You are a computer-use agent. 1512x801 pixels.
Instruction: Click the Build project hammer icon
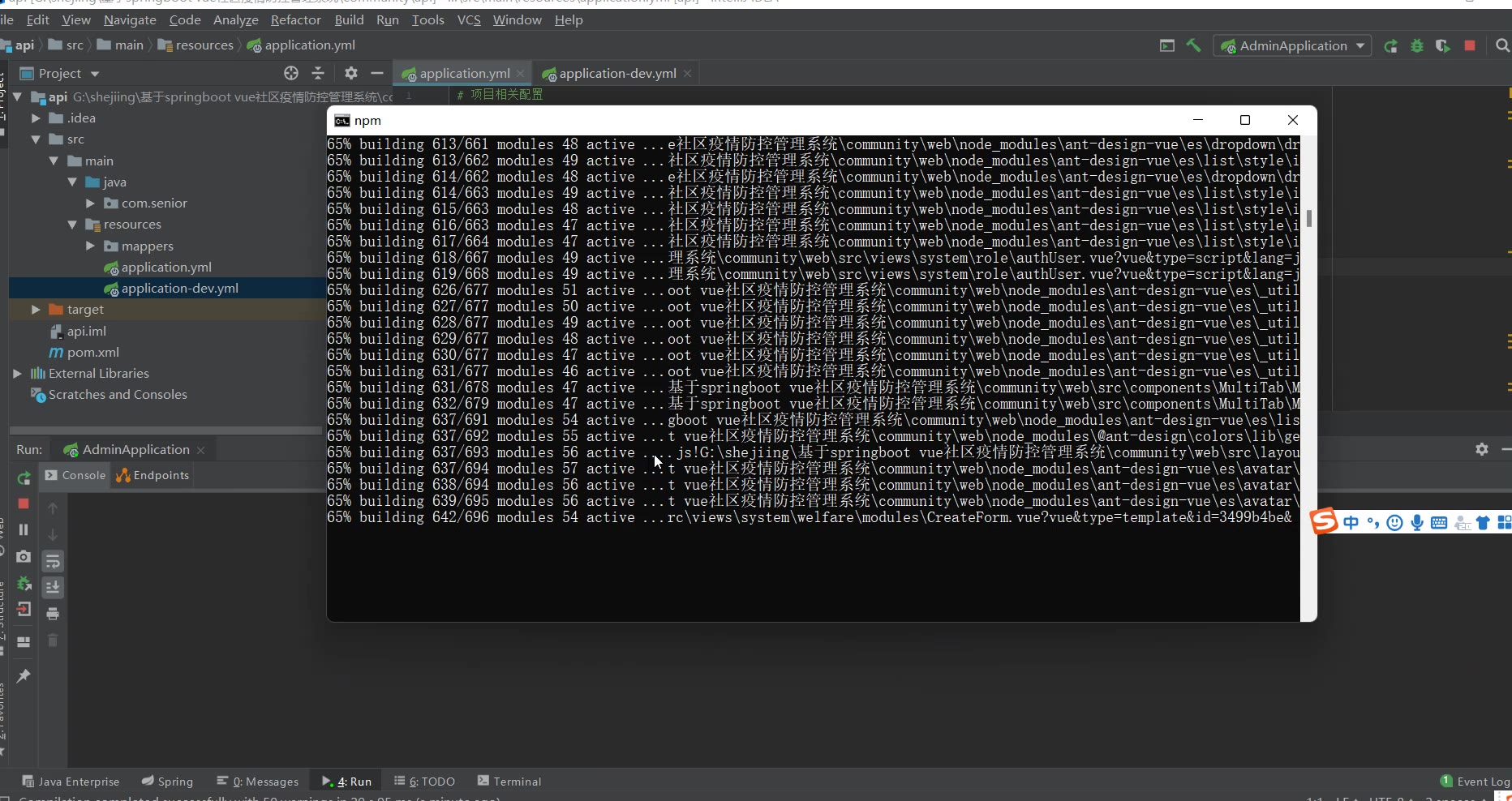point(1193,45)
